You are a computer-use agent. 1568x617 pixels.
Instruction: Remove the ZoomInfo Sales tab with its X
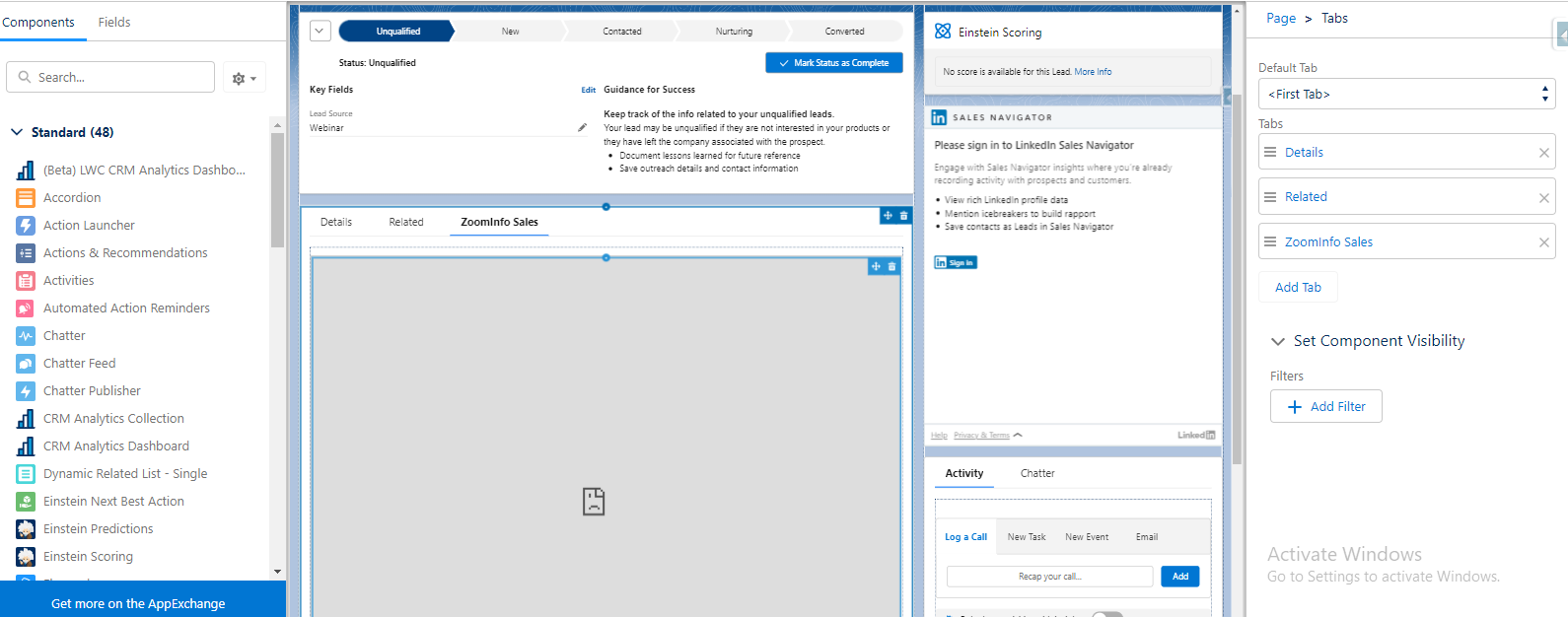click(x=1544, y=242)
